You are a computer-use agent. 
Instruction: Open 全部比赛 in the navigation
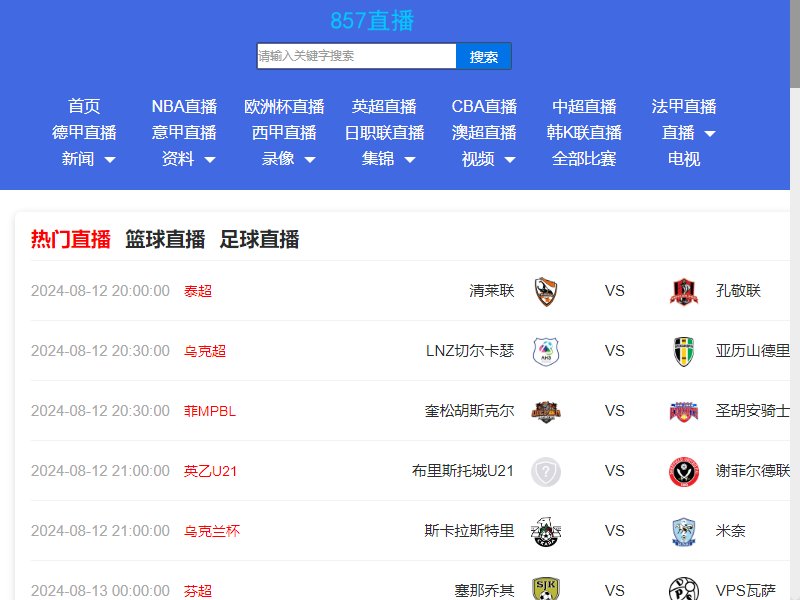click(584, 159)
